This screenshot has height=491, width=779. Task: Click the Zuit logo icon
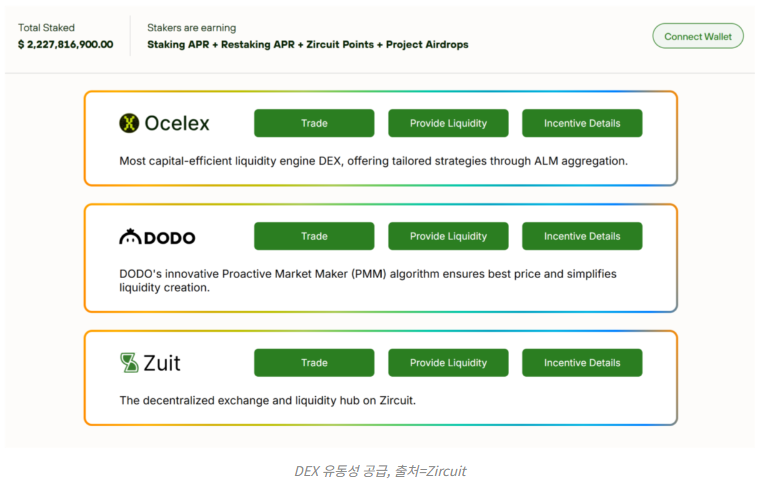point(128,363)
